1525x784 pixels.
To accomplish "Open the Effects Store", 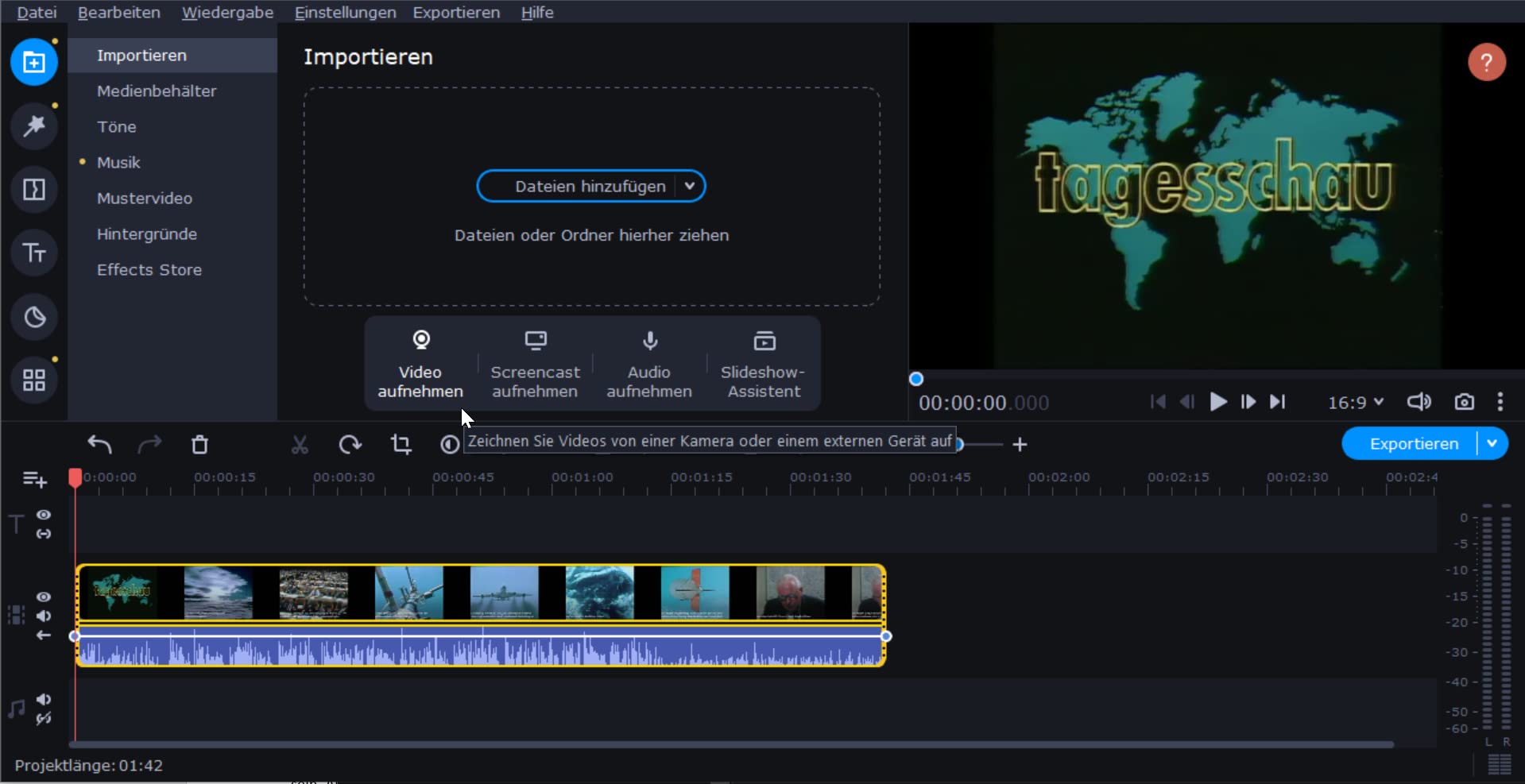I will pos(172,269).
